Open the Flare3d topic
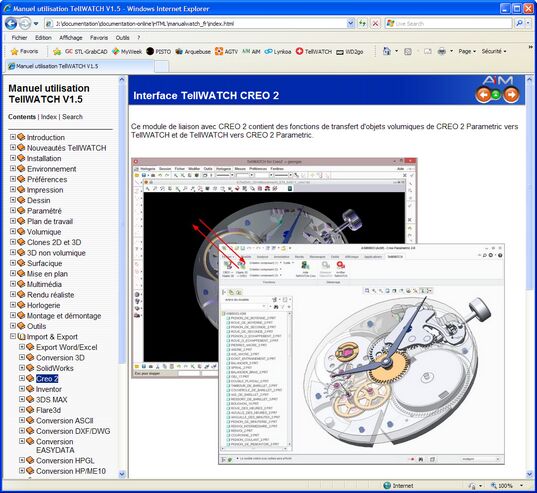Screen dimensions: 537x493 pos(48,410)
